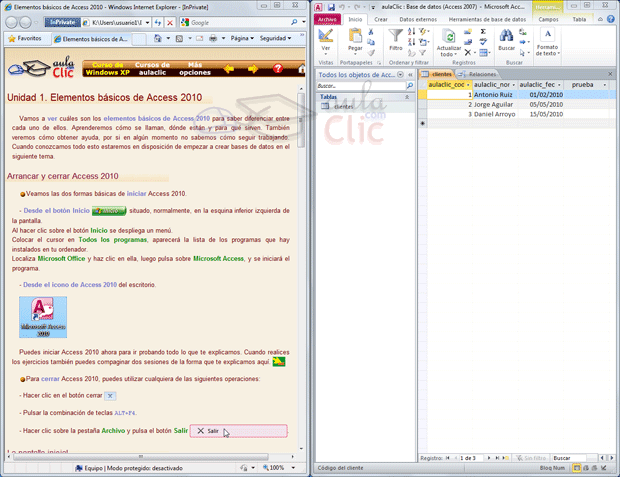Click the Ver view icon in ribbon

326,38
